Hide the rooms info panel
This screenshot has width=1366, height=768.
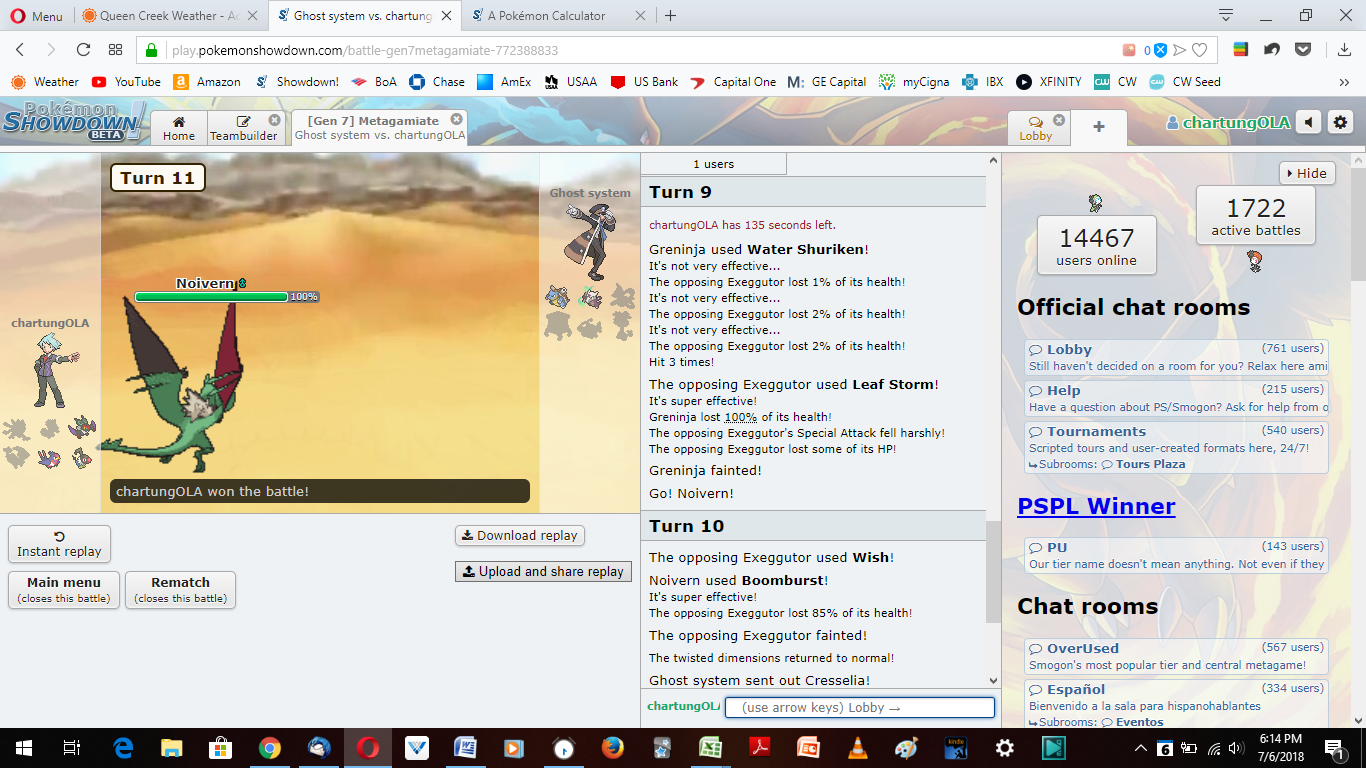pyautogui.click(x=1307, y=173)
